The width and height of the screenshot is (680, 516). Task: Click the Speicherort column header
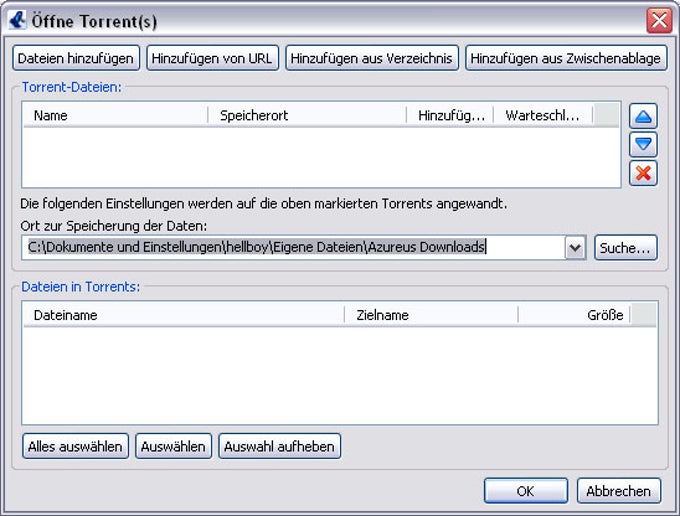(307, 115)
